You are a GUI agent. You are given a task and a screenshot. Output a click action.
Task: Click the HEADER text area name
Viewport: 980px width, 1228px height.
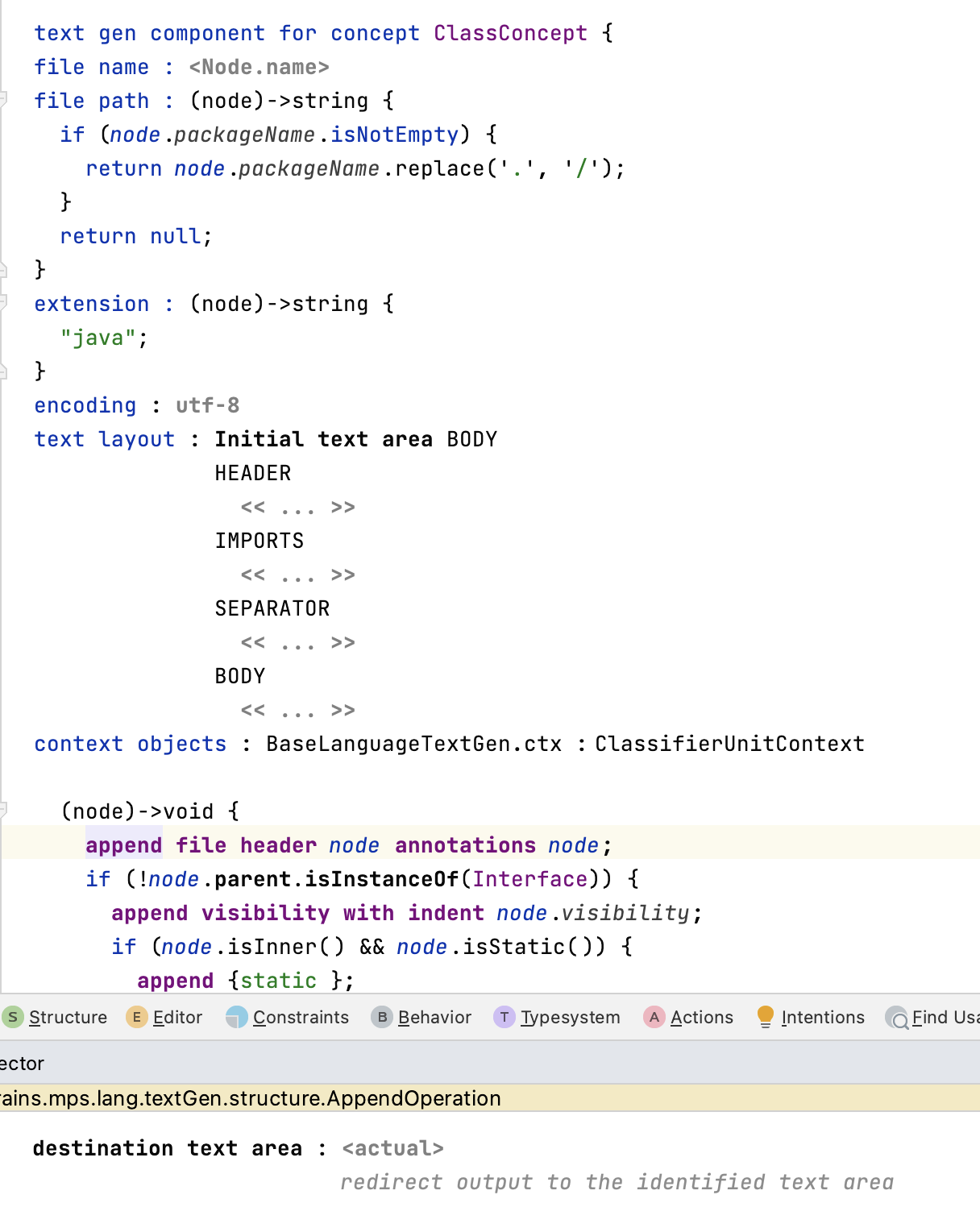[x=253, y=473]
